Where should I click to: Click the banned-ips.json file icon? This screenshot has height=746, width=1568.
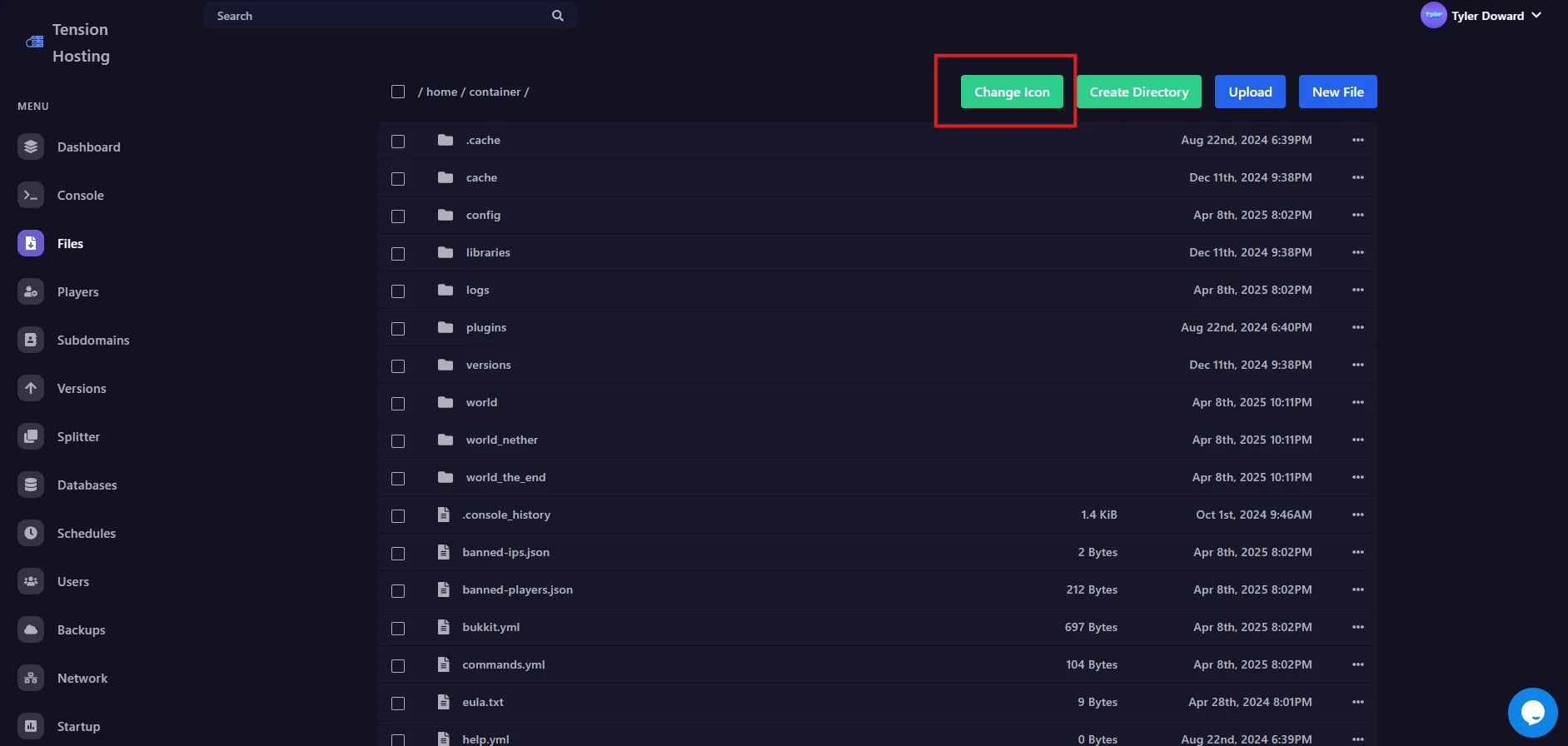(444, 552)
